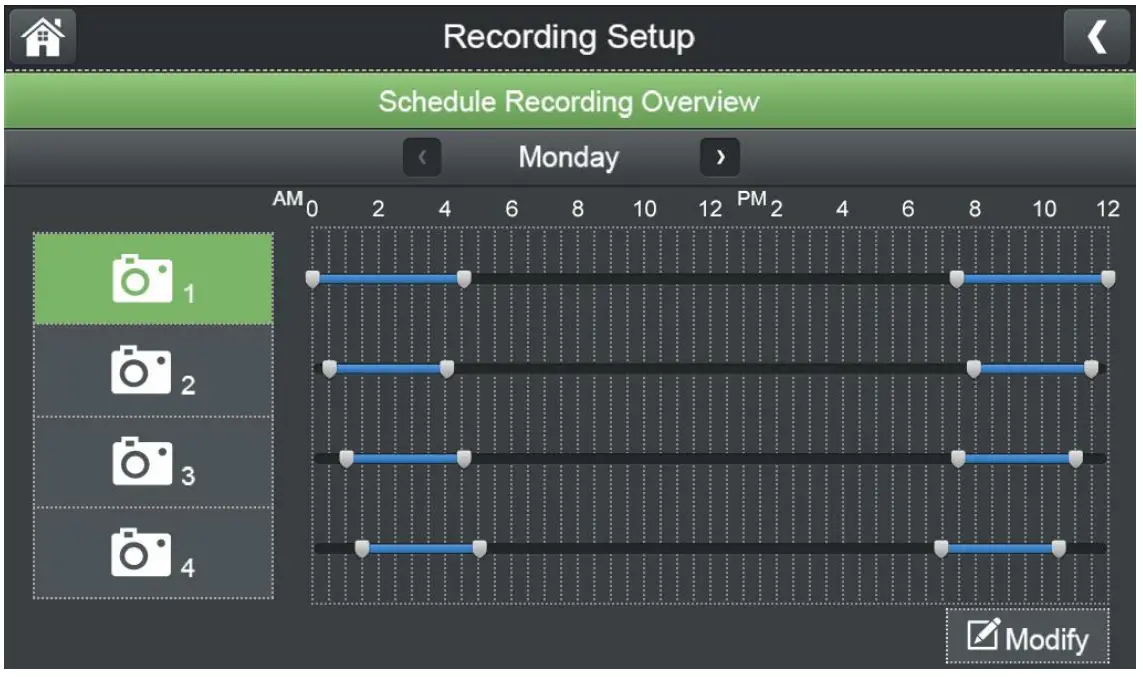
Task: Click the Monday day label
Action: 569,158
